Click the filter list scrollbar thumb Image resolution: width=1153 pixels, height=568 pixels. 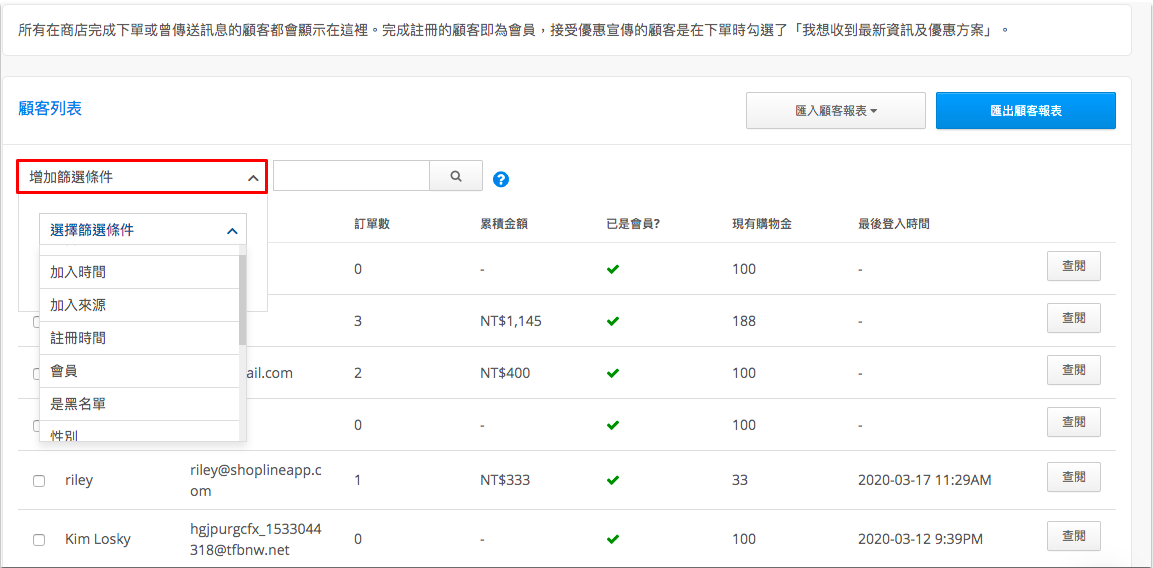click(243, 300)
